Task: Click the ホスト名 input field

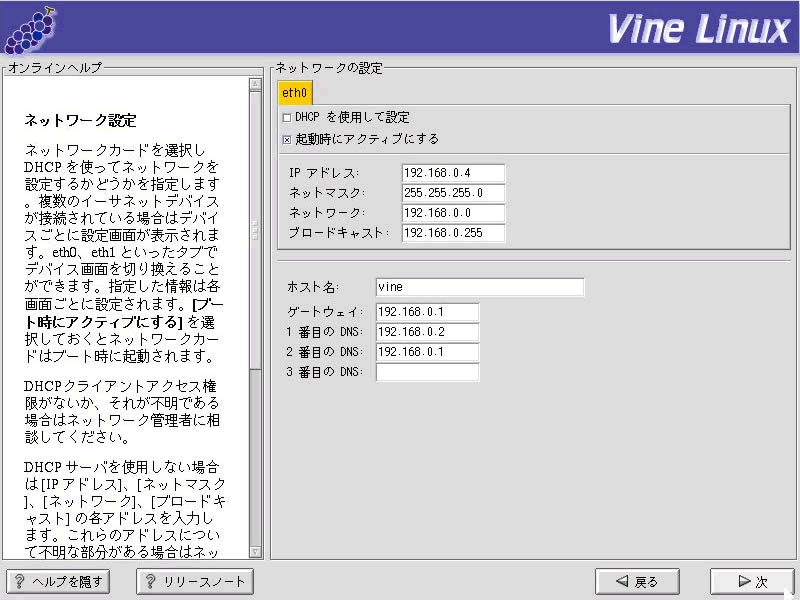Action: tap(480, 287)
